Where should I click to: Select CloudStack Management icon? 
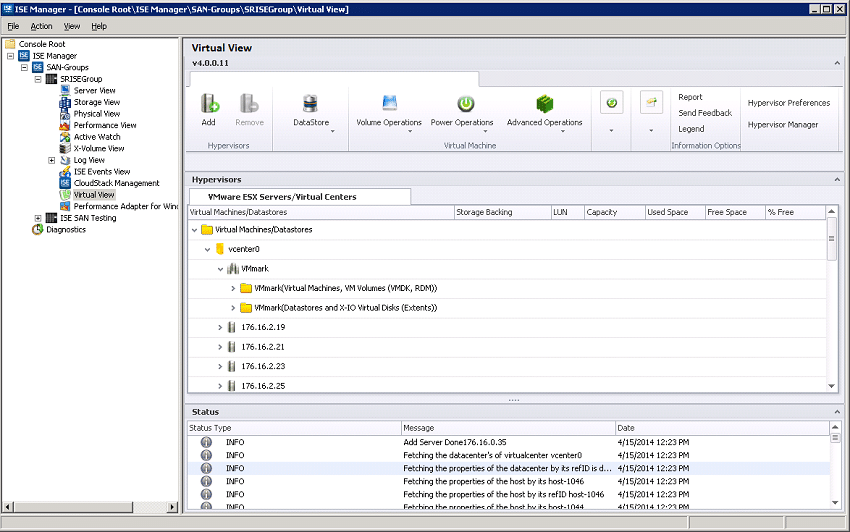pyautogui.click(x=65, y=183)
